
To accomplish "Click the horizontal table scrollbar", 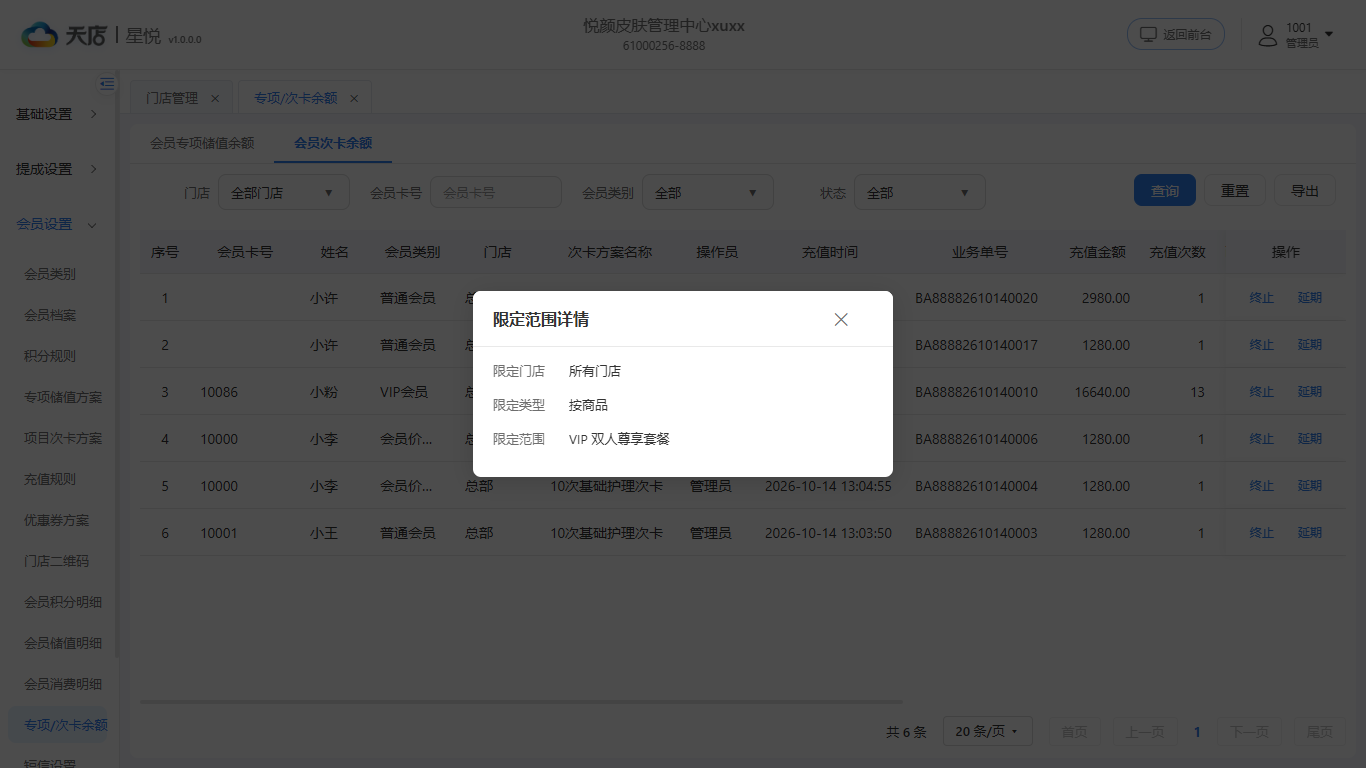I will (x=521, y=702).
